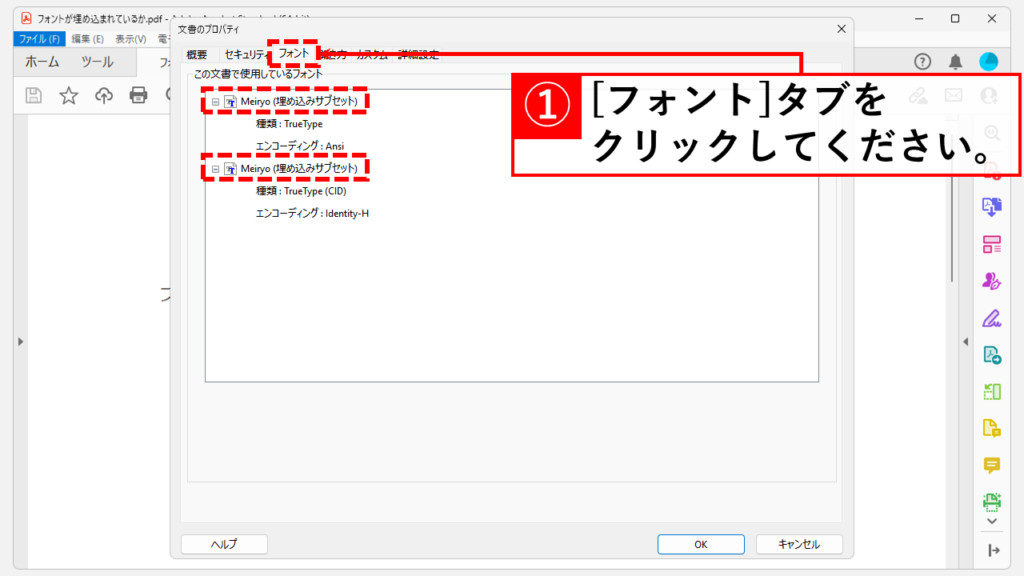Viewport: 1024px width, 576px height.
Task: Click the teal send PDF tool icon
Action: pyautogui.click(x=992, y=355)
